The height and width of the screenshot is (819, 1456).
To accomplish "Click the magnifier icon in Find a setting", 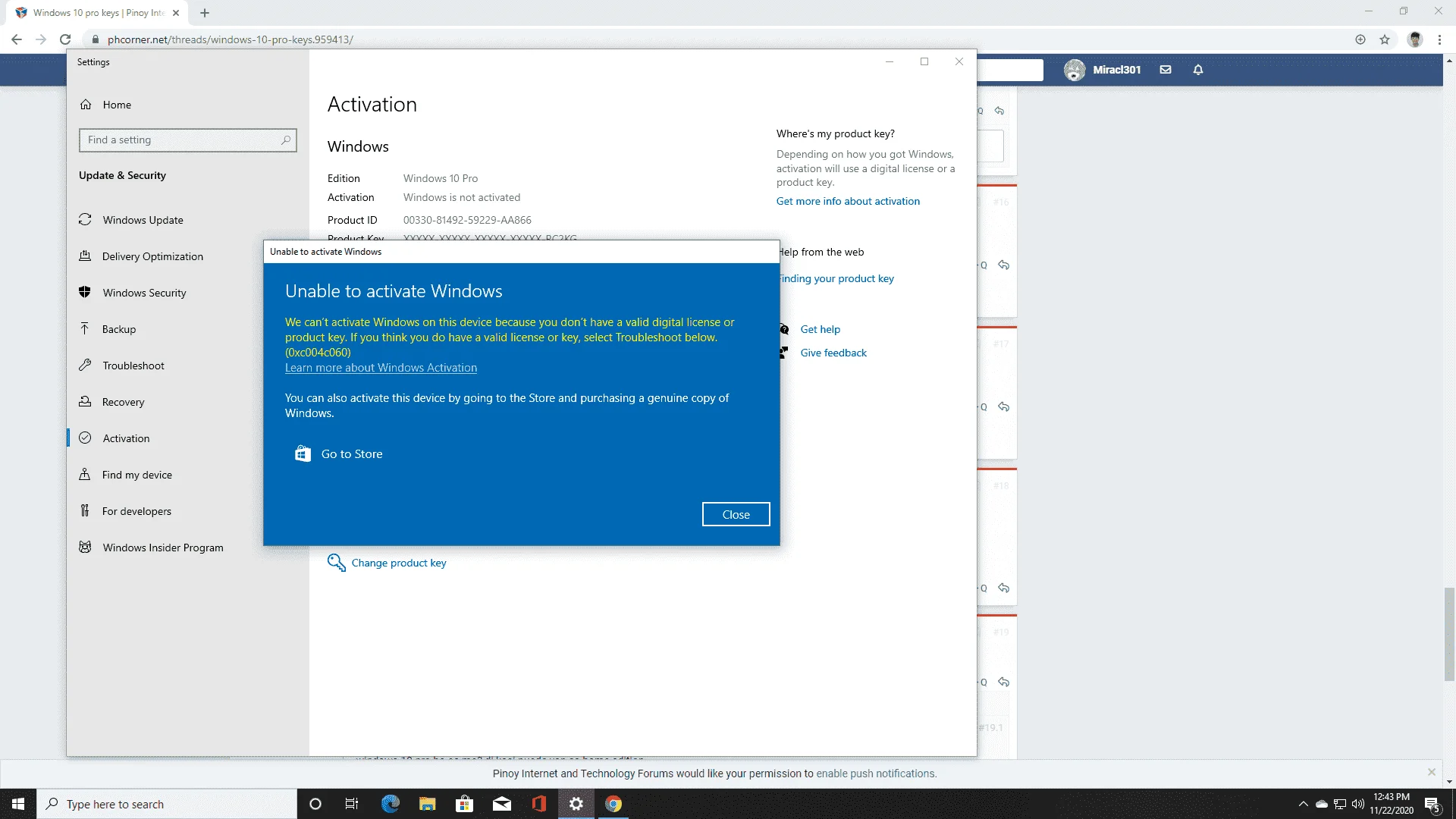I will point(286,140).
